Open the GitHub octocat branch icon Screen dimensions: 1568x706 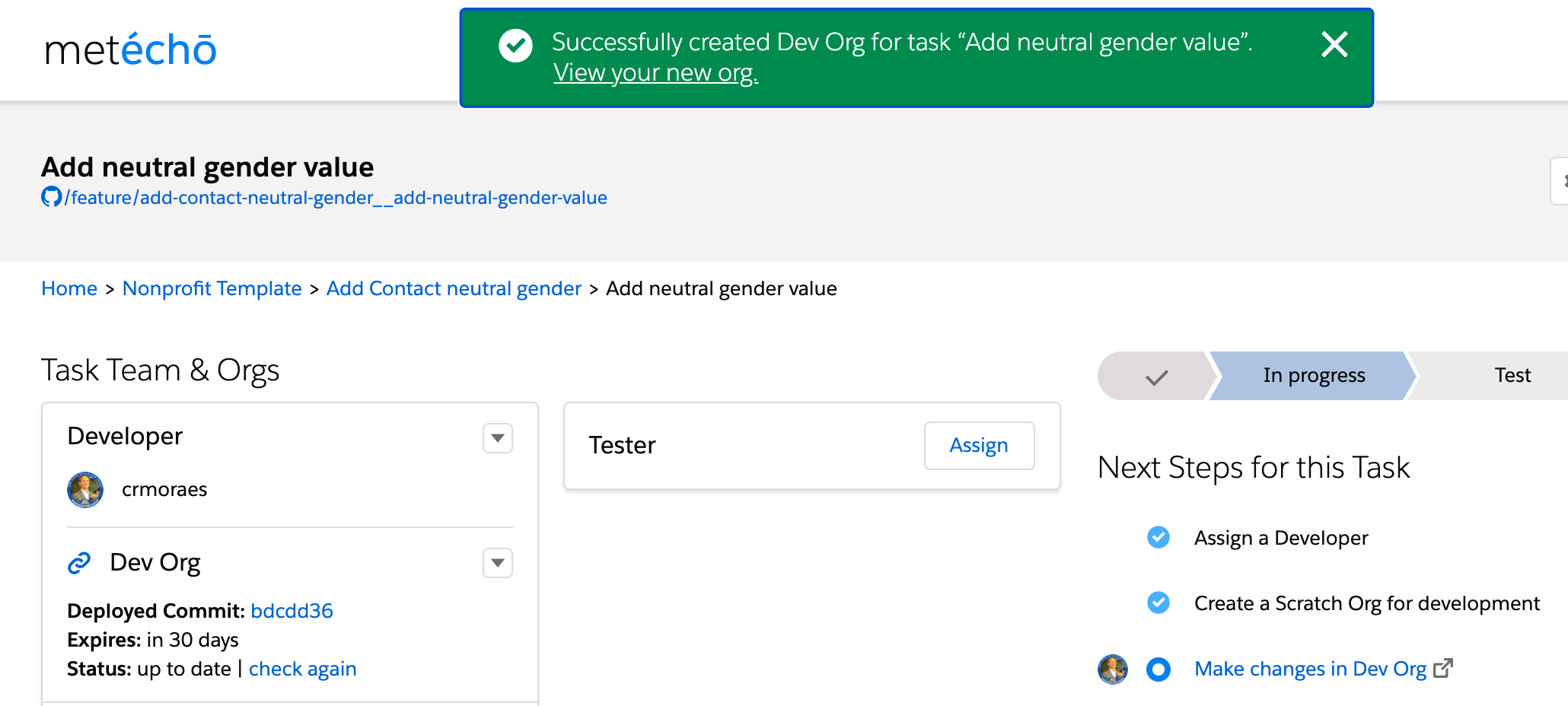click(x=51, y=197)
